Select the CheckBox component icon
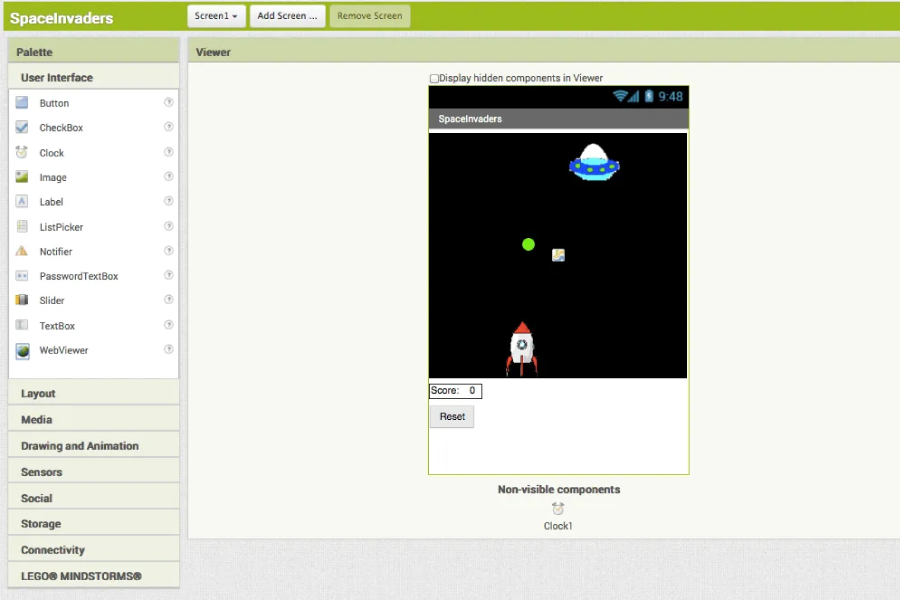Image resolution: width=900 pixels, height=600 pixels. (x=22, y=127)
